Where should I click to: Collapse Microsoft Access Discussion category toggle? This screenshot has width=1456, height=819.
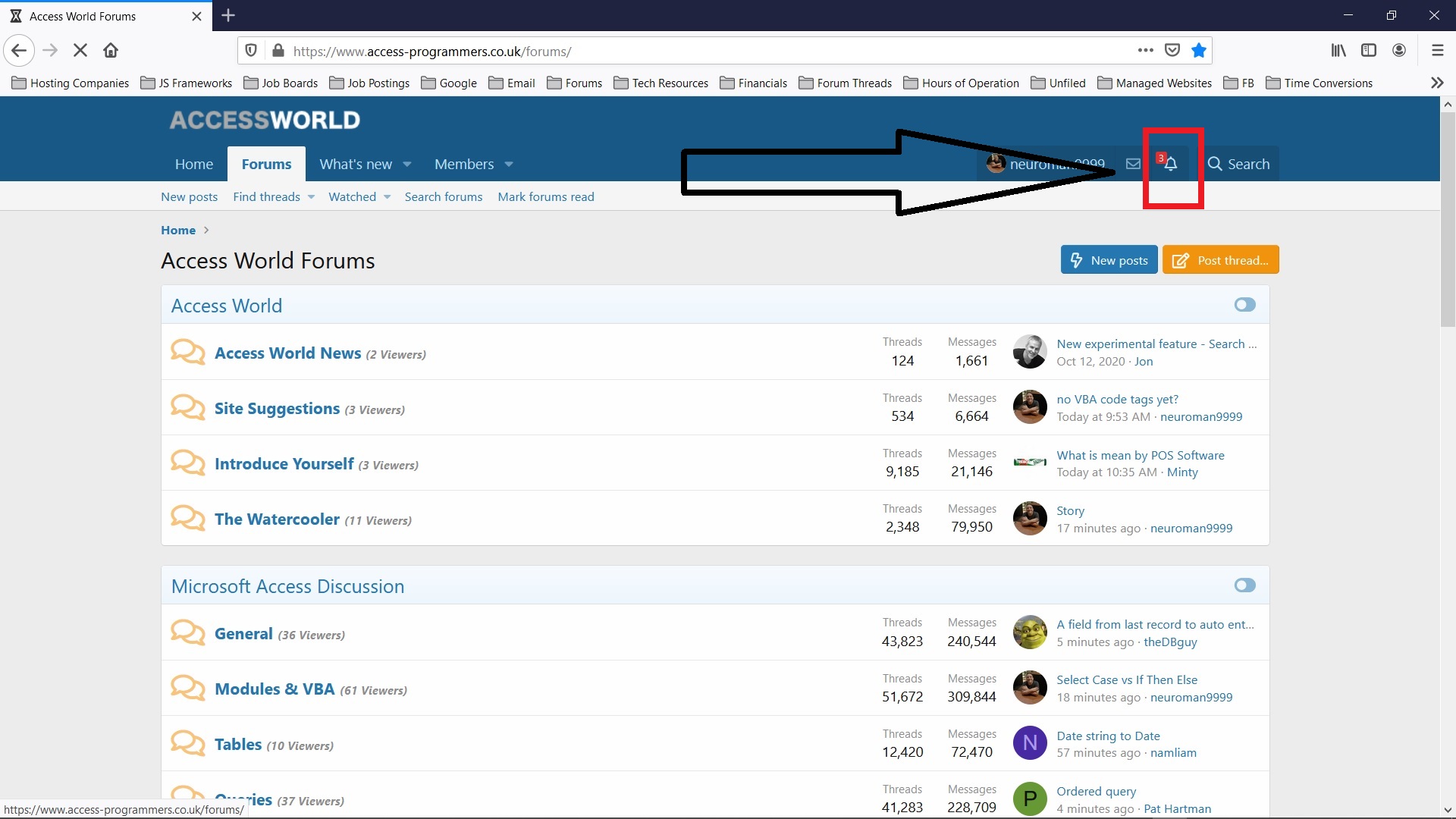pos(1244,585)
